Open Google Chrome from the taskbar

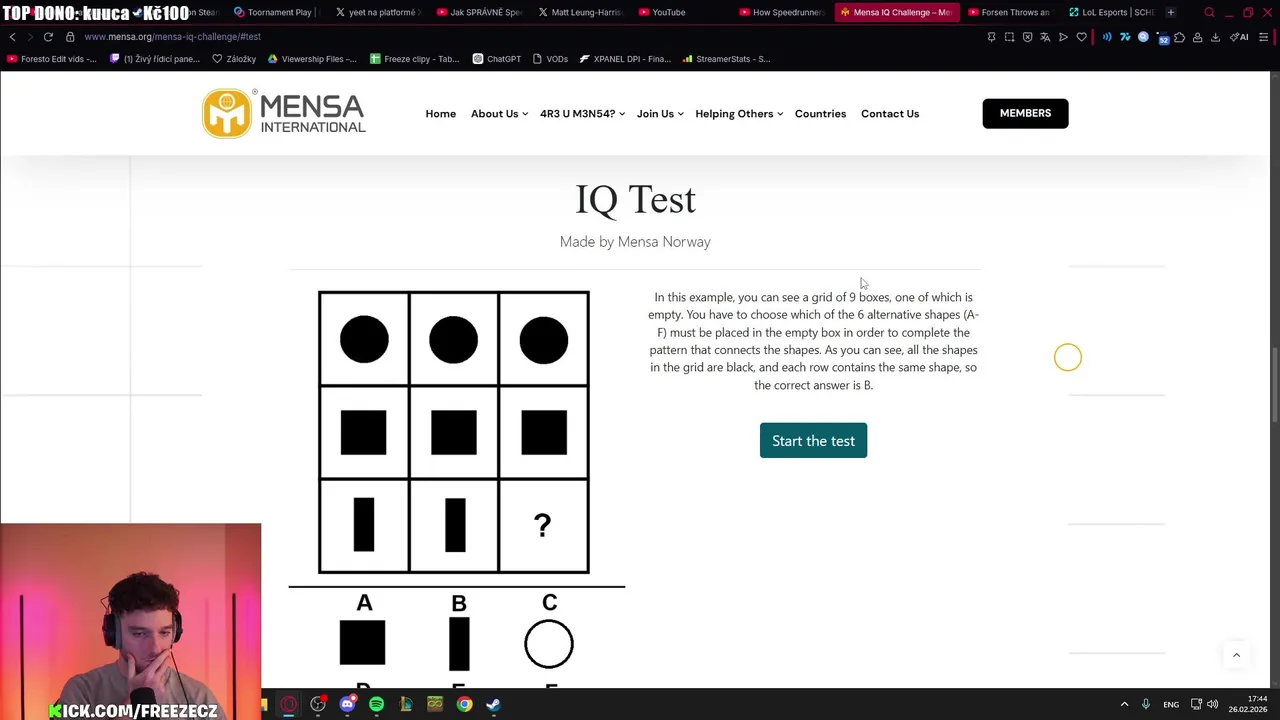click(x=464, y=704)
